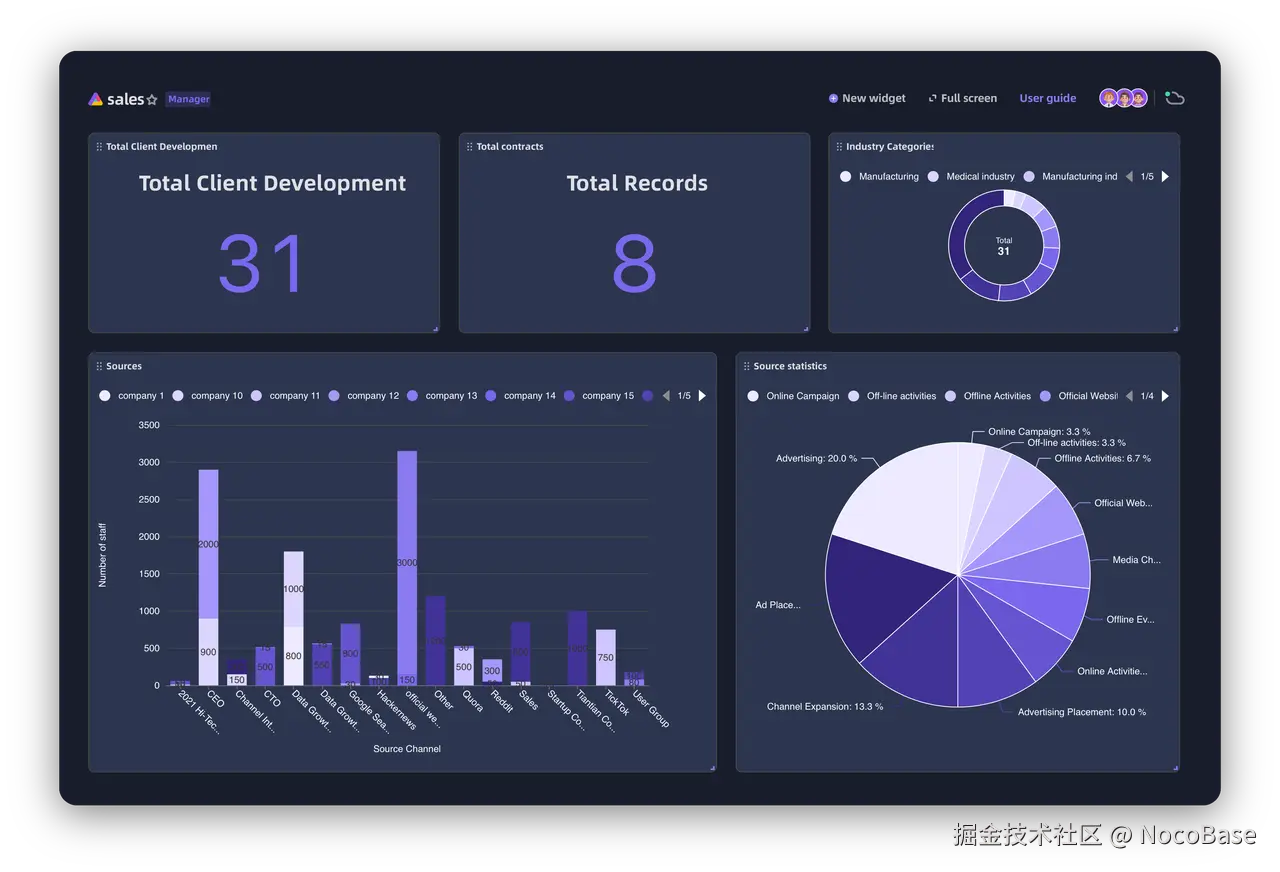Star the sales dashboard as favorite
1280x872 pixels.
(152, 100)
